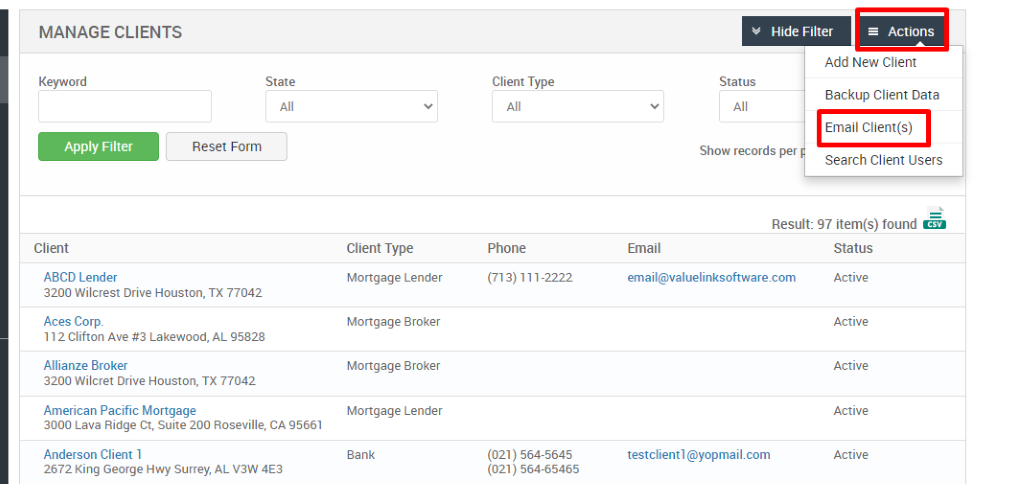This screenshot has height=484, width=1024.
Task: Click Aces Corp.'s Mortgage Broker cell
Action: [x=393, y=321]
